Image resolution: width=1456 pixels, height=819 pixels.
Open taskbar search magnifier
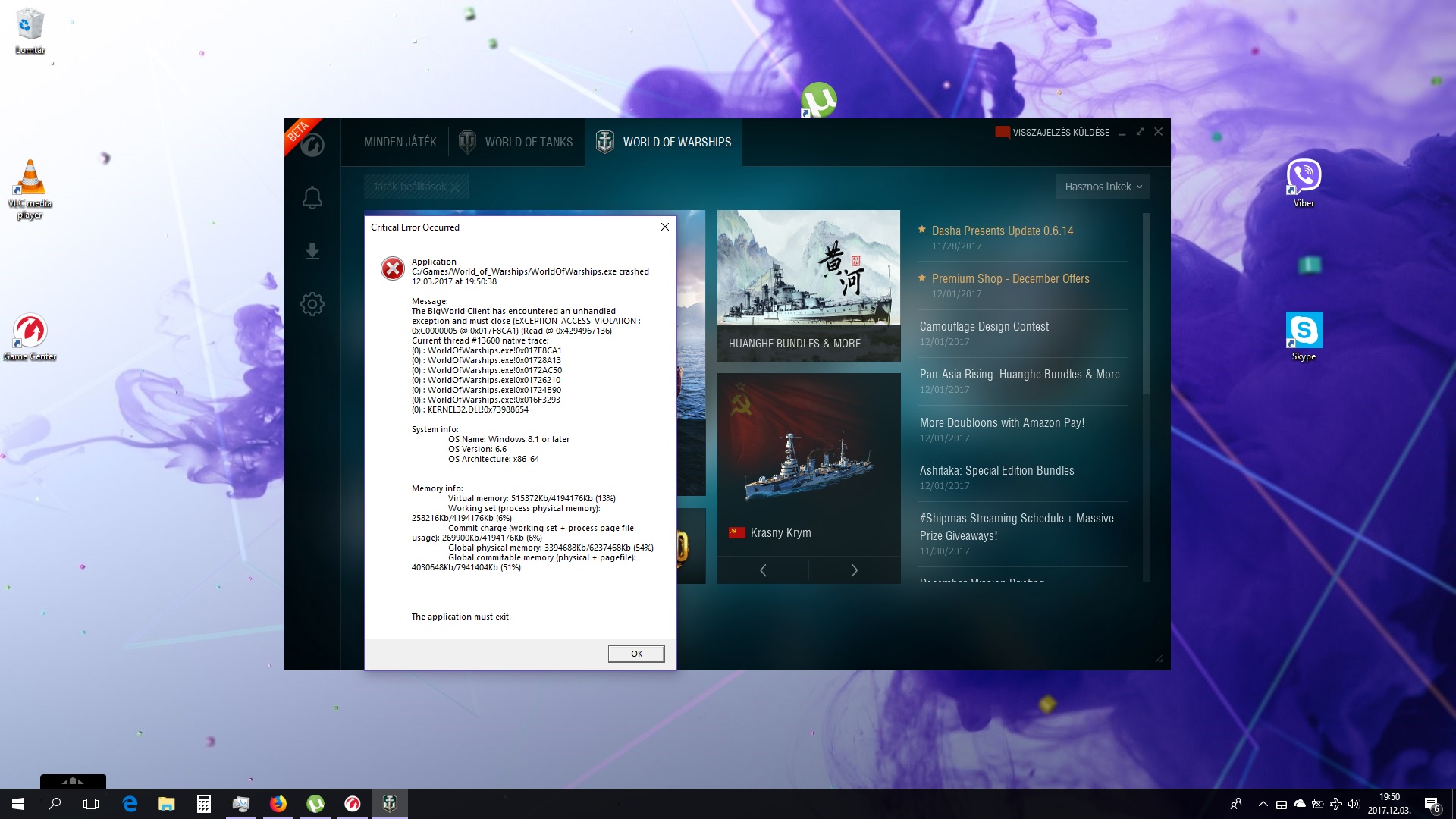[55, 804]
